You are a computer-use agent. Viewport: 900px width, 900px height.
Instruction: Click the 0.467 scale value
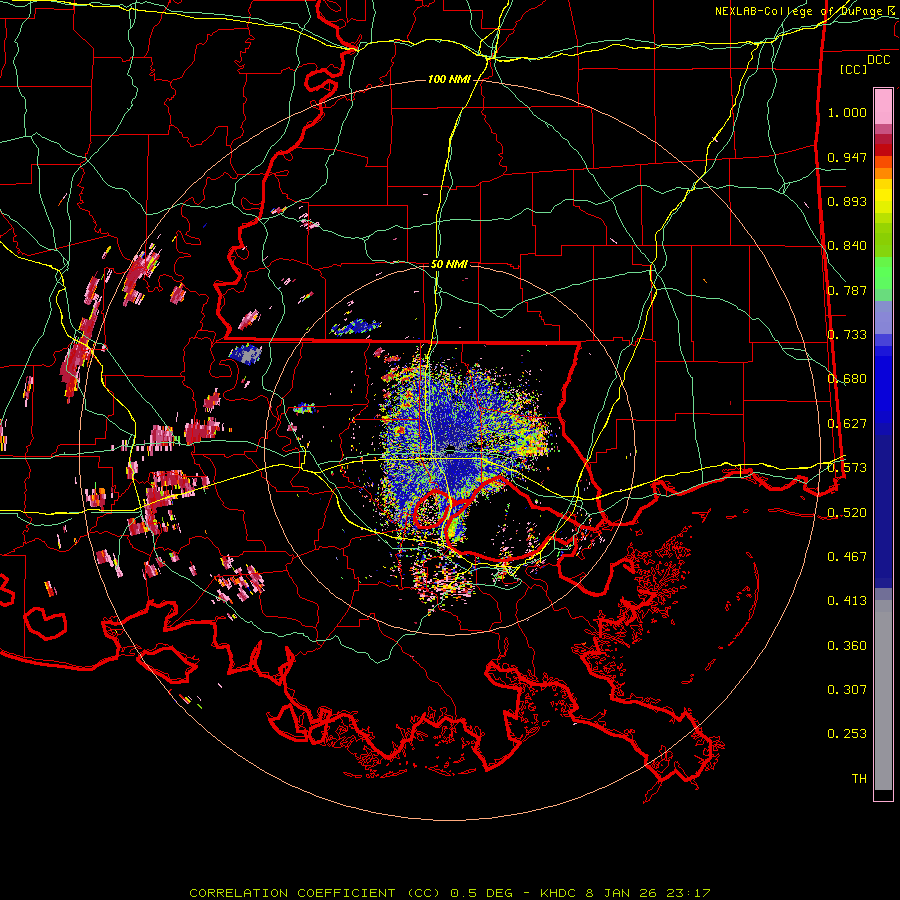click(847, 557)
